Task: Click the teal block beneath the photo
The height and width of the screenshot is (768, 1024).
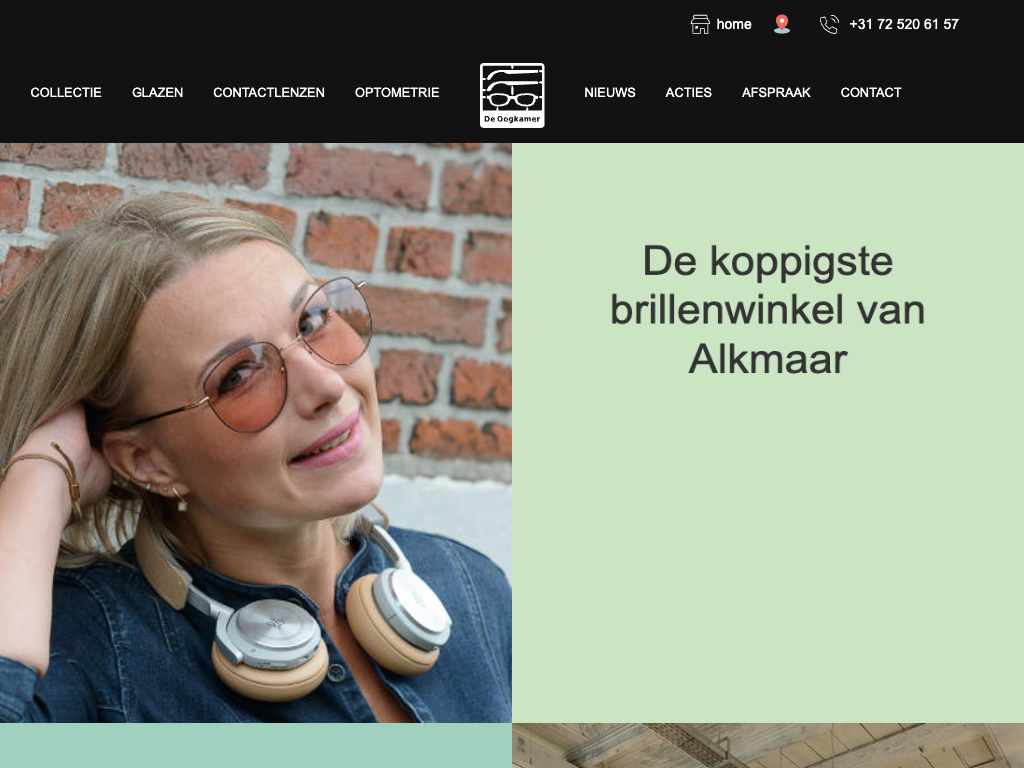Action: (x=256, y=745)
